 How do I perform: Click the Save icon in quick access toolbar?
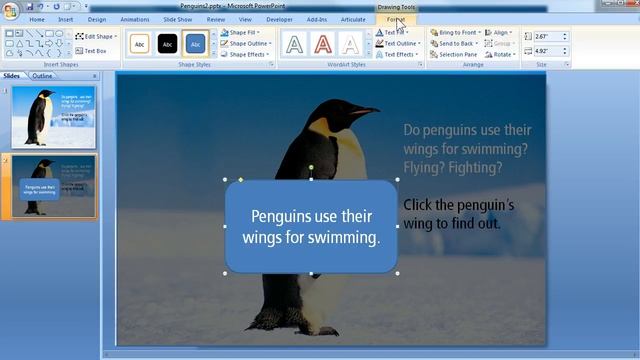(x=30, y=7)
